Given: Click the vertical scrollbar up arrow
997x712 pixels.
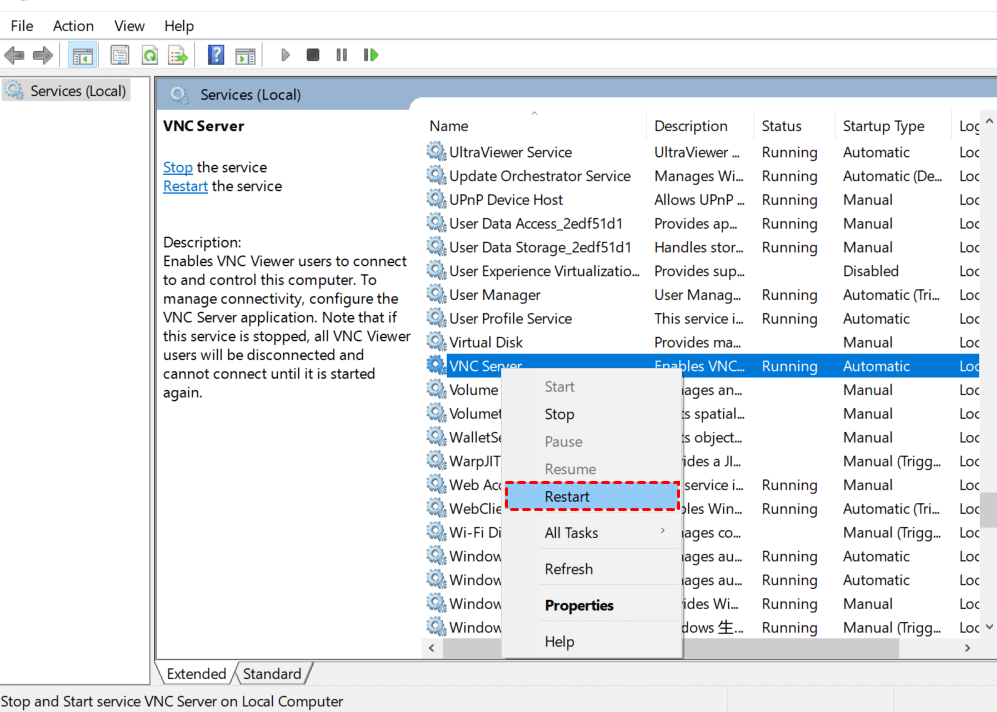Looking at the screenshot, I should coord(989,121).
